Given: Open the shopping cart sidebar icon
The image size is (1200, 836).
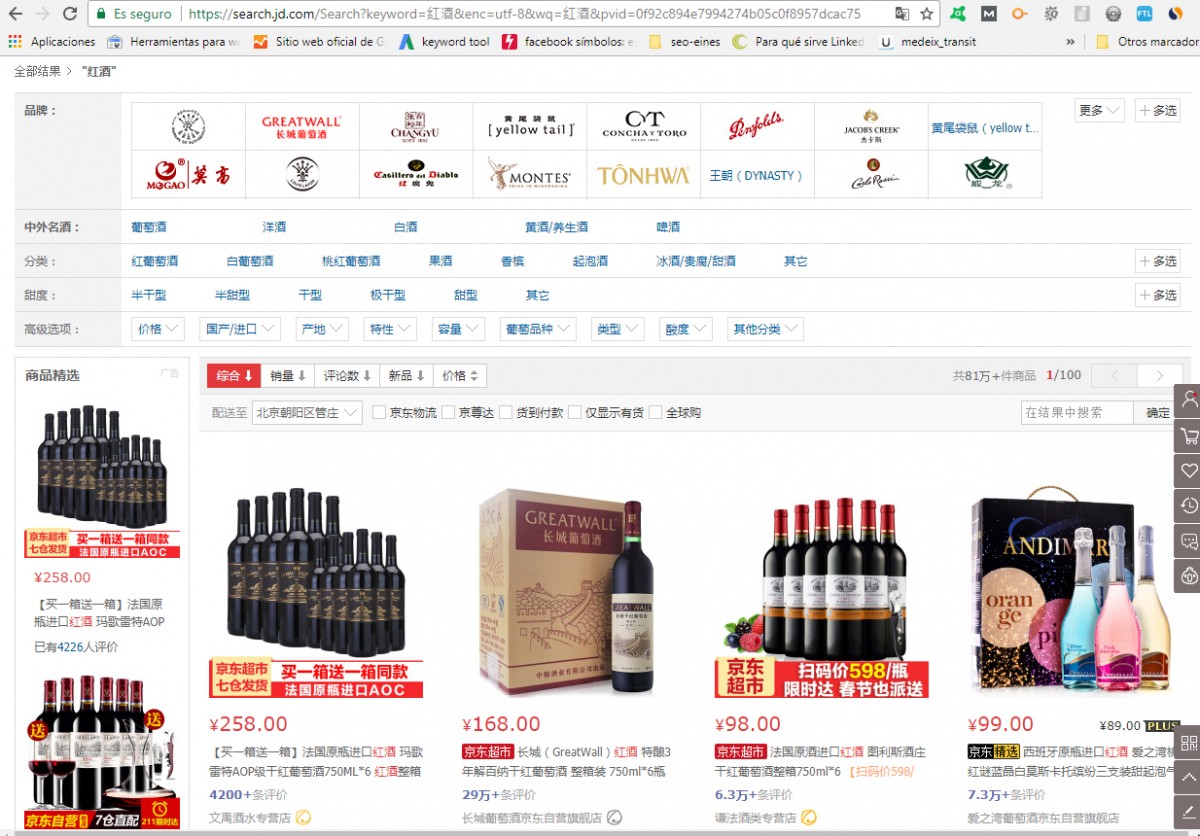Looking at the screenshot, I should 1189,436.
